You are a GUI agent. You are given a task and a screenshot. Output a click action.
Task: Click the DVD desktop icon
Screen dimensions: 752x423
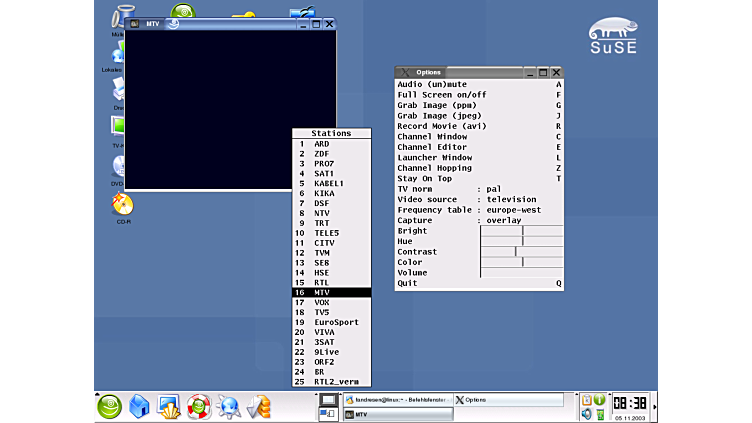(x=119, y=166)
